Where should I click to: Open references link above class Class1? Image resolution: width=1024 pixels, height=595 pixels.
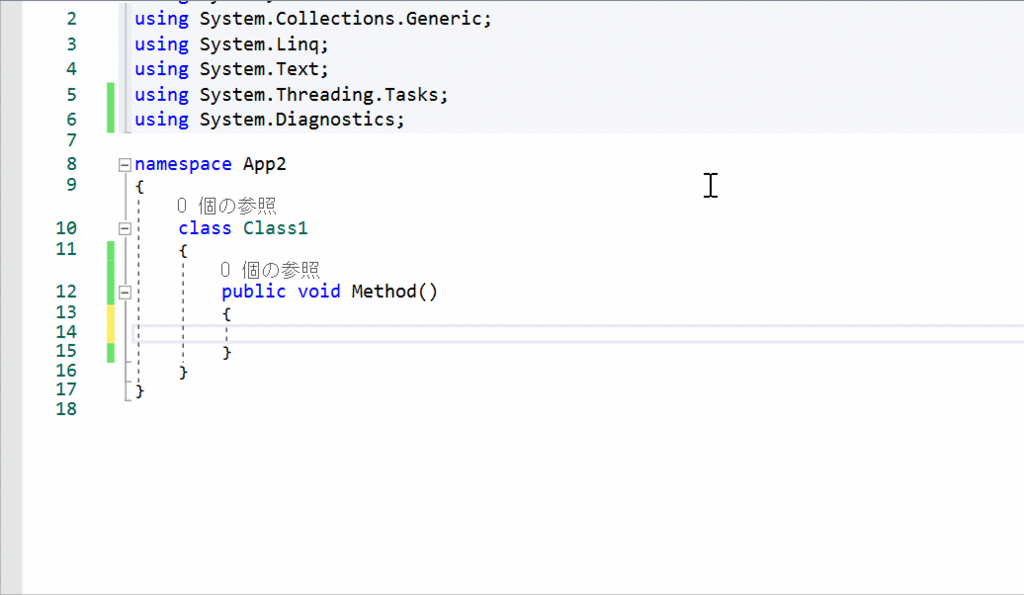(227, 206)
